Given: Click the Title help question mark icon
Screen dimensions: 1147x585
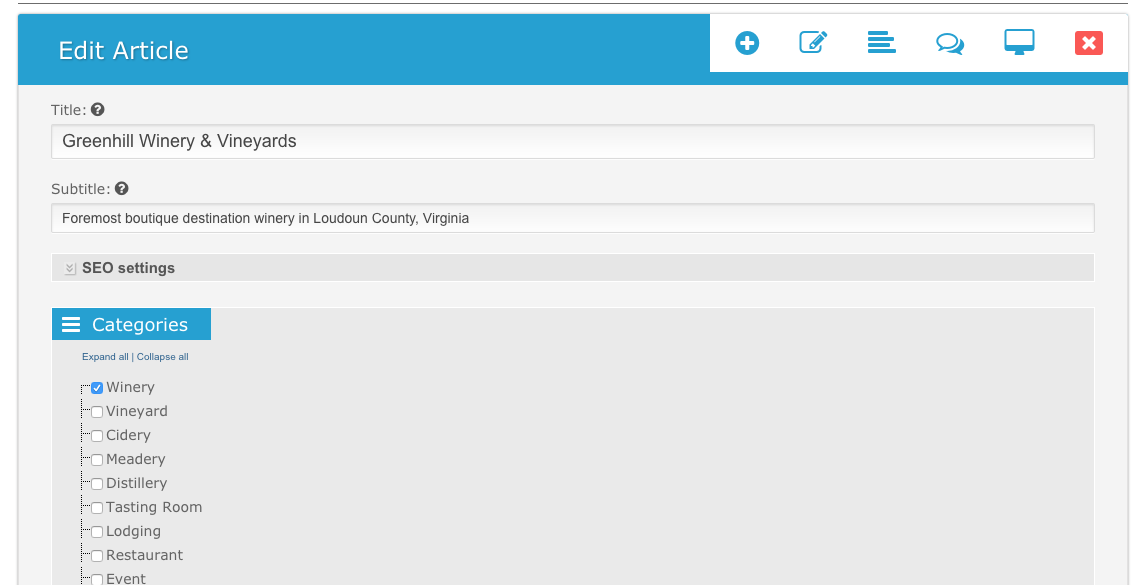Looking at the screenshot, I should pyautogui.click(x=98, y=110).
